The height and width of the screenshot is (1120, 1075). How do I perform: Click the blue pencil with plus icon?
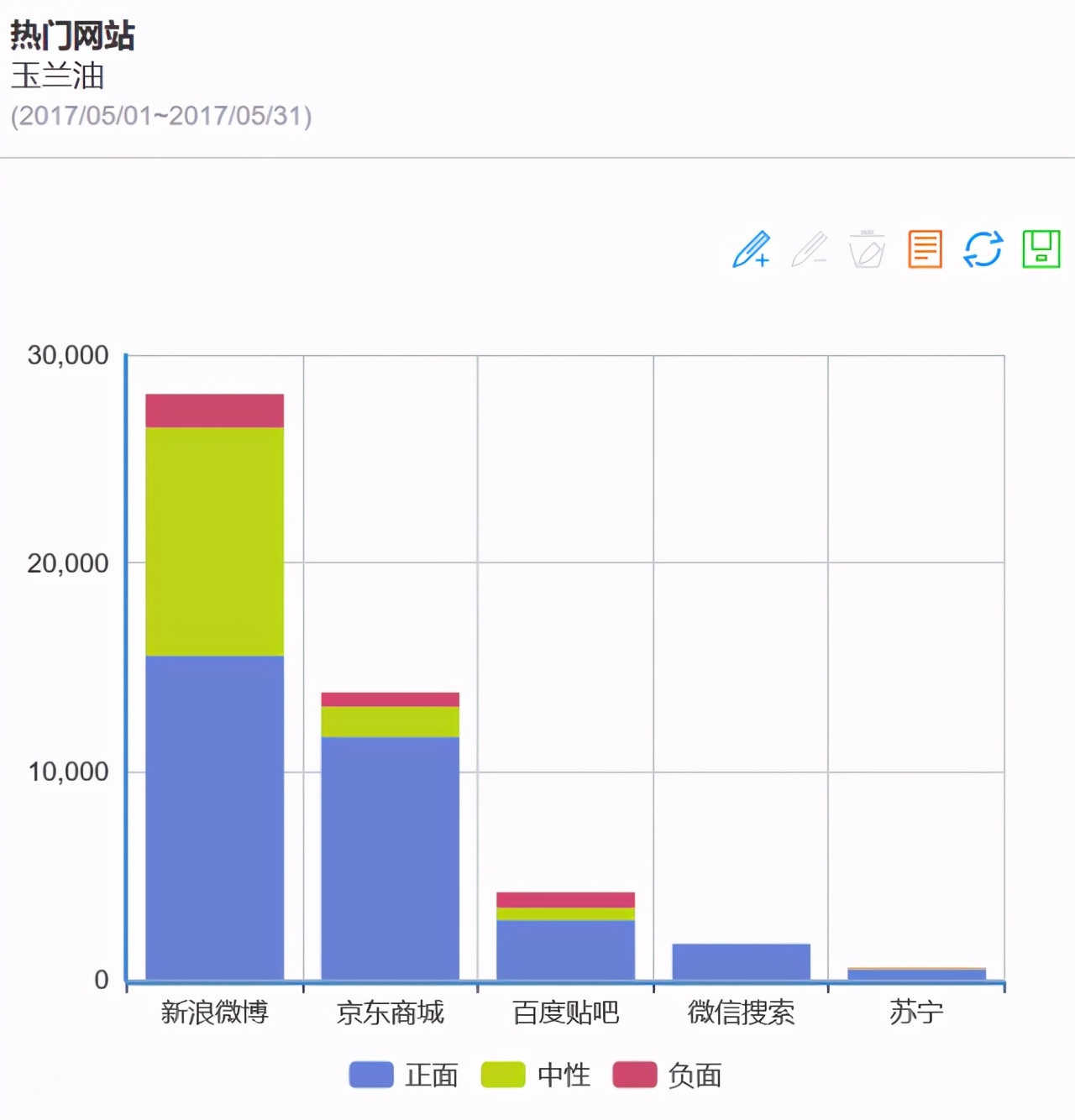click(x=752, y=249)
